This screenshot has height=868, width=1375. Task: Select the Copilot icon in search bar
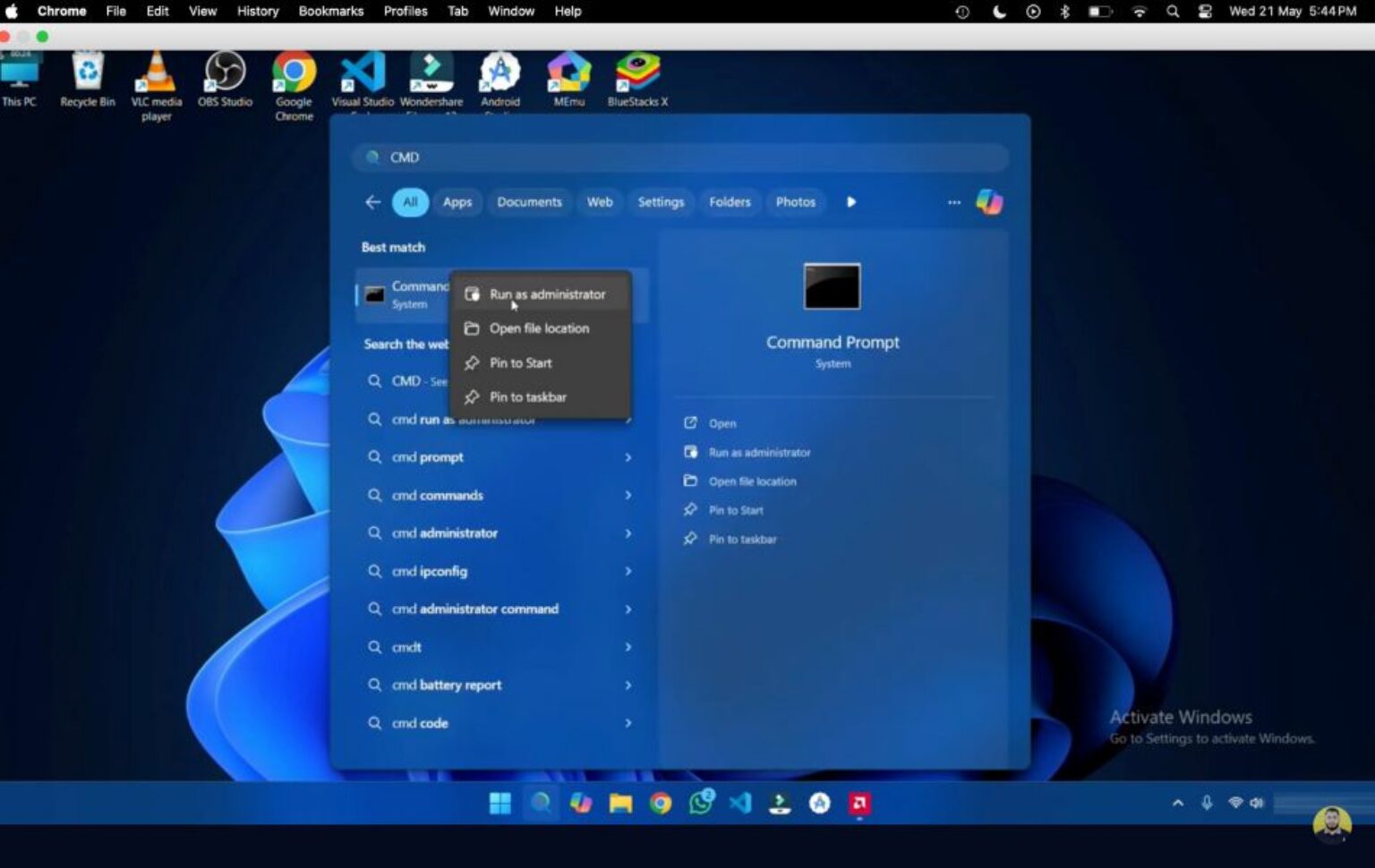[x=987, y=201]
